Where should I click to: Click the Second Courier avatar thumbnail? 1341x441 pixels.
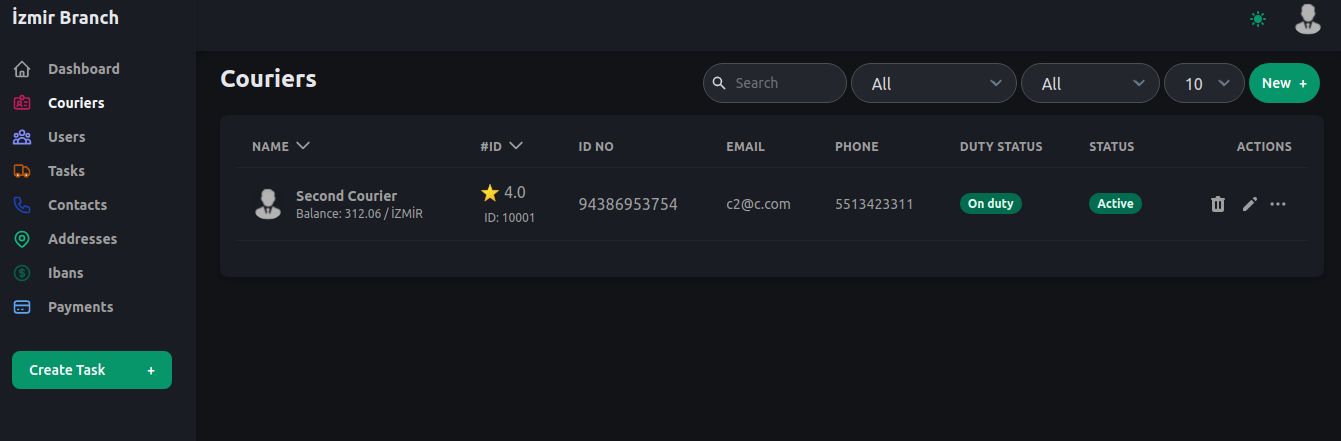click(267, 204)
